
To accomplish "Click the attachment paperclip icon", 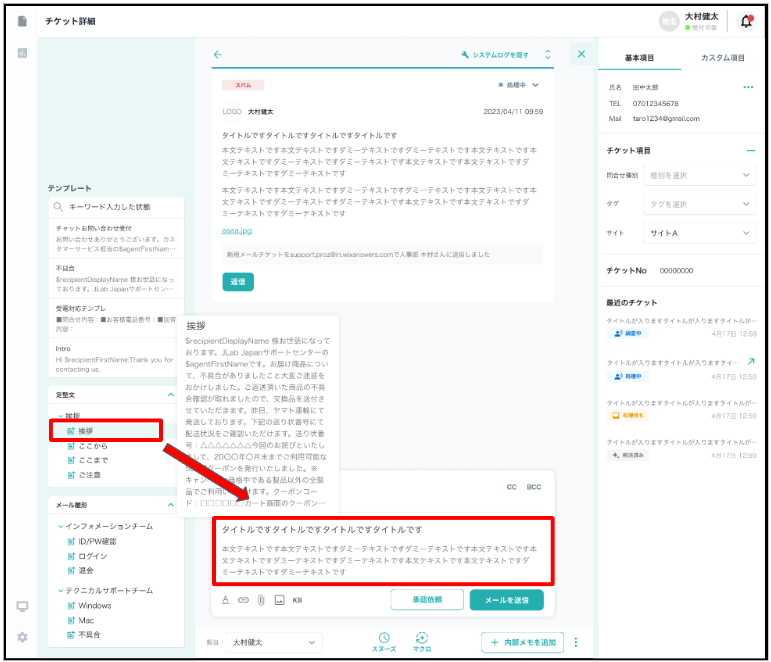I will 260,600.
